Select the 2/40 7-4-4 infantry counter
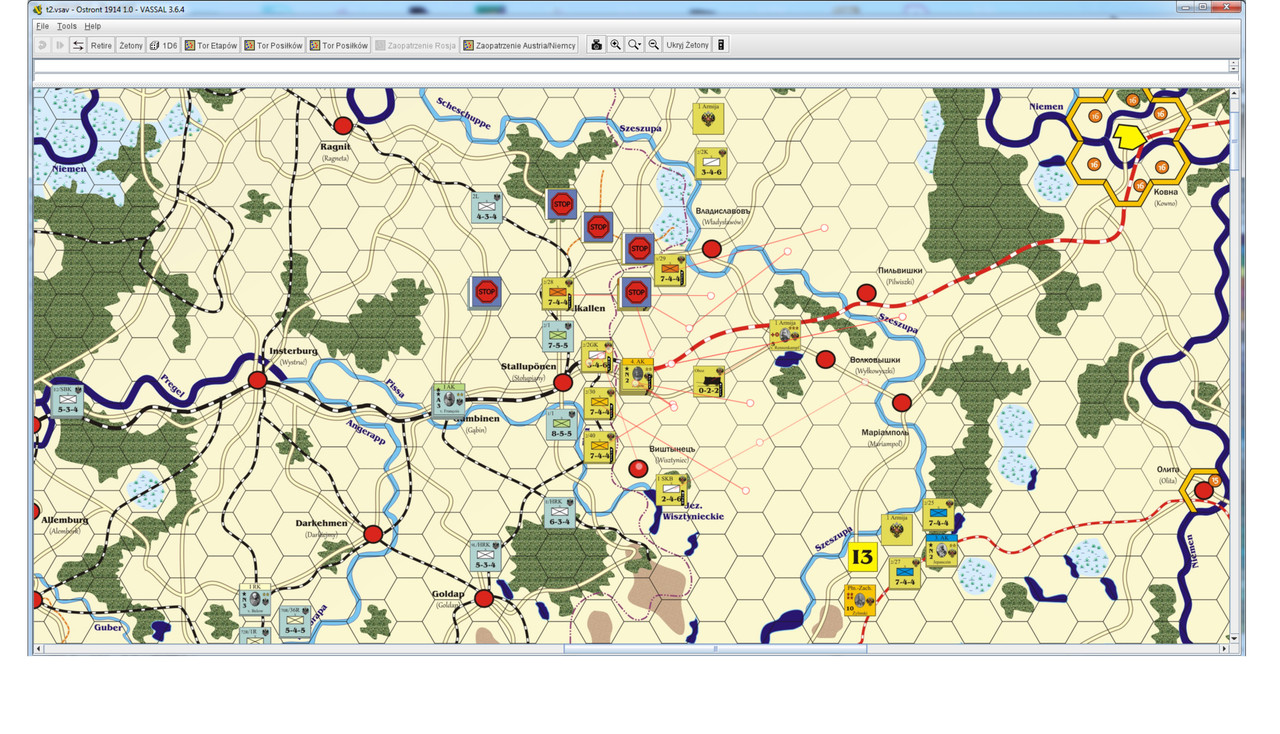1280x734 pixels. point(598,447)
